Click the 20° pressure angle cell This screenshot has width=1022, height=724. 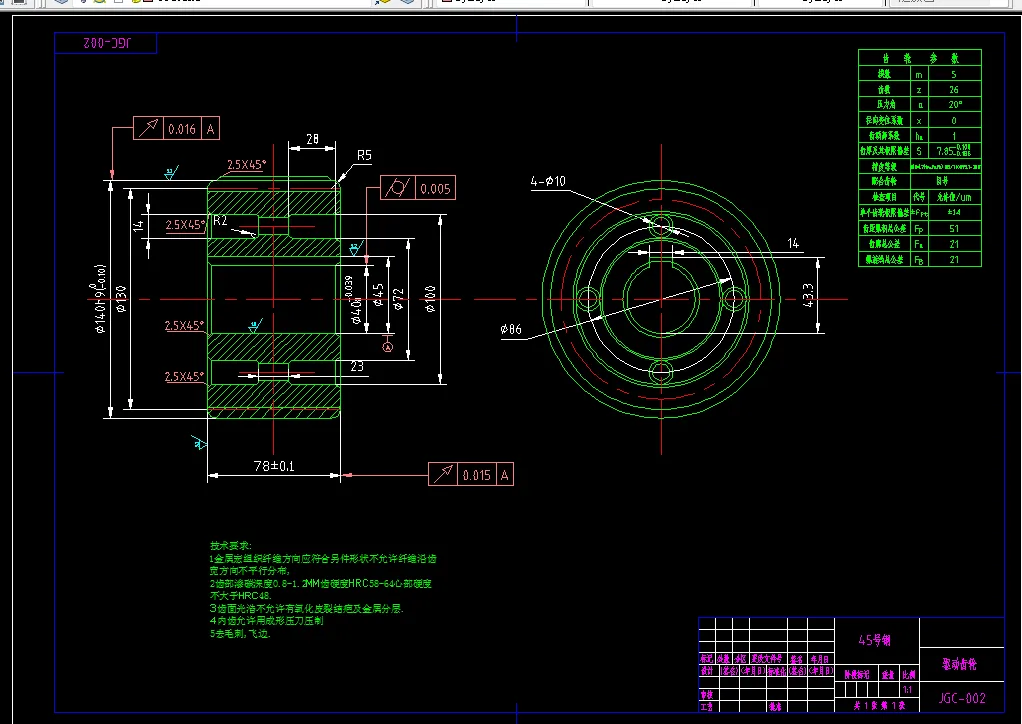(954, 104)
